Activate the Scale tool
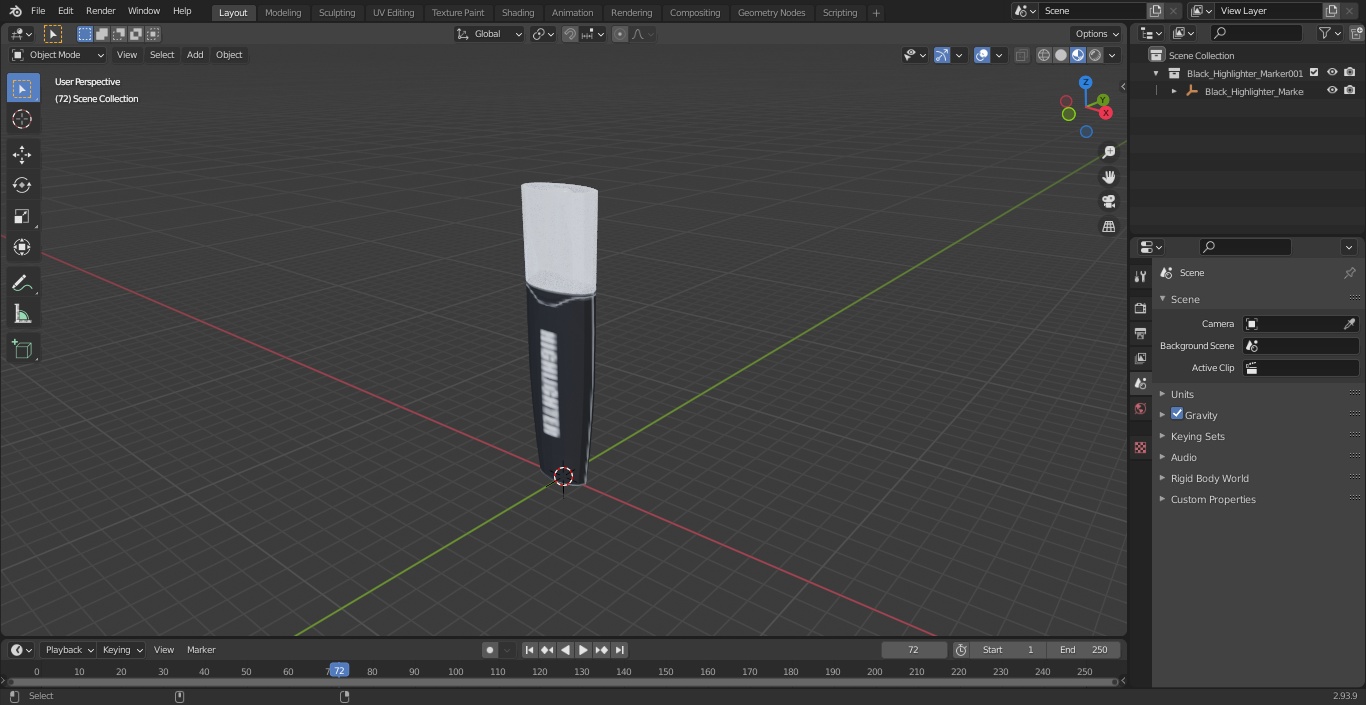Image resolution: width=1366 pixels, height=705 pixels. 22,216
